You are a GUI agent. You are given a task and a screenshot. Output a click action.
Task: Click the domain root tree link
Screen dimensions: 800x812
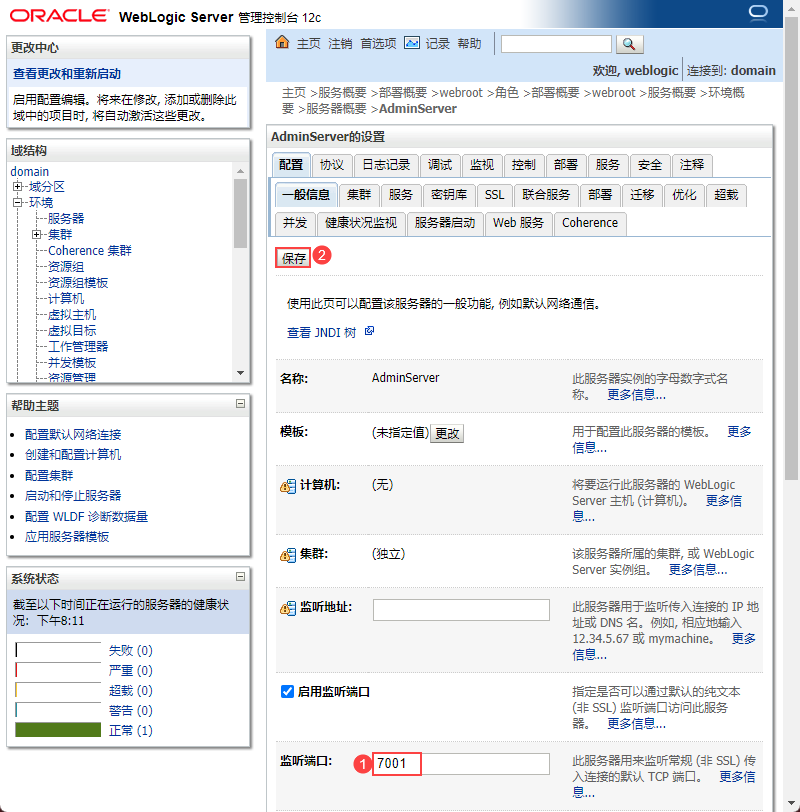(30, 171)
